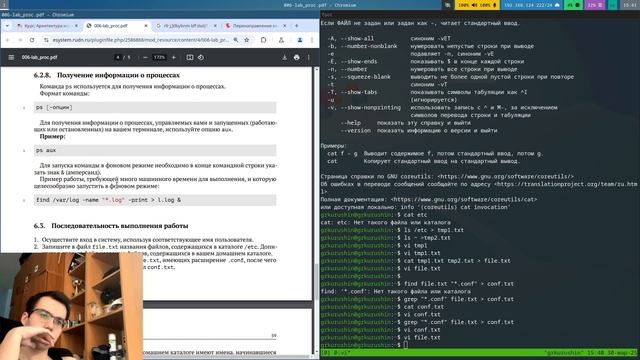Zoom out with the minus button
The width and height of the screenshot is (640, 360).
click(x=146, y=58)
